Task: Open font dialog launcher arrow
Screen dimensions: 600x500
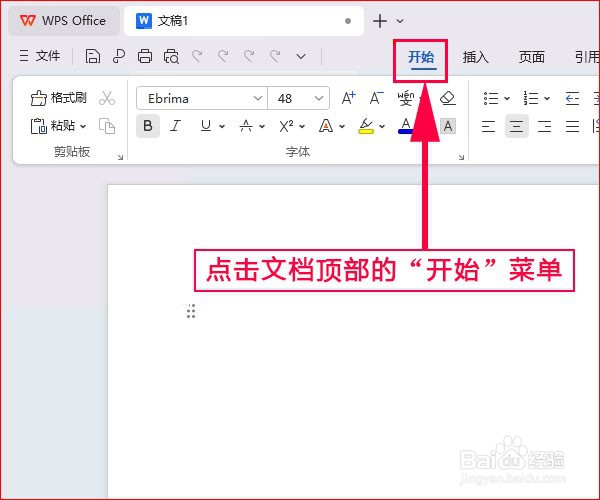Action: coord(461,157)
